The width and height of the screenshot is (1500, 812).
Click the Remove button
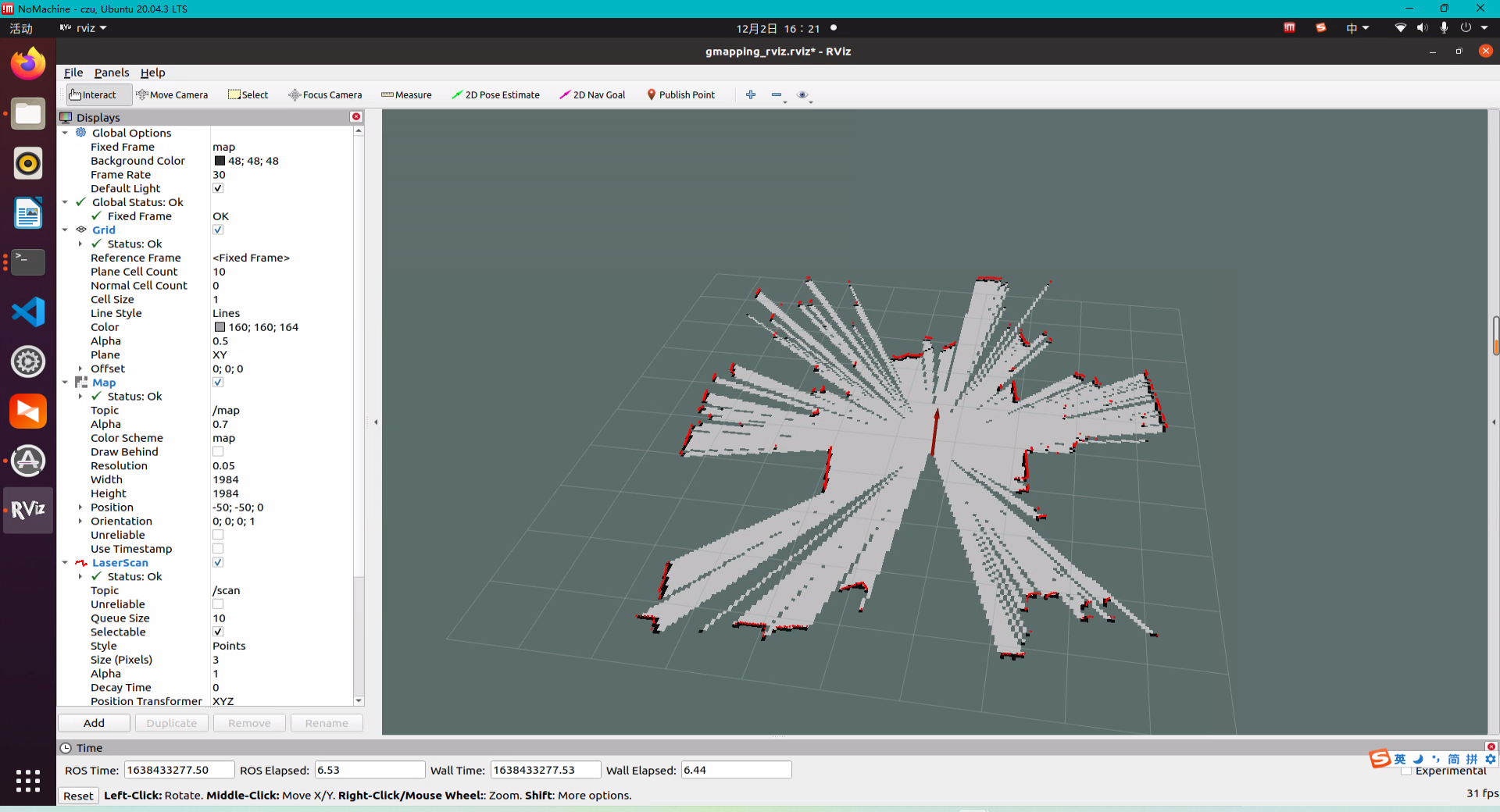coord(249,723)
